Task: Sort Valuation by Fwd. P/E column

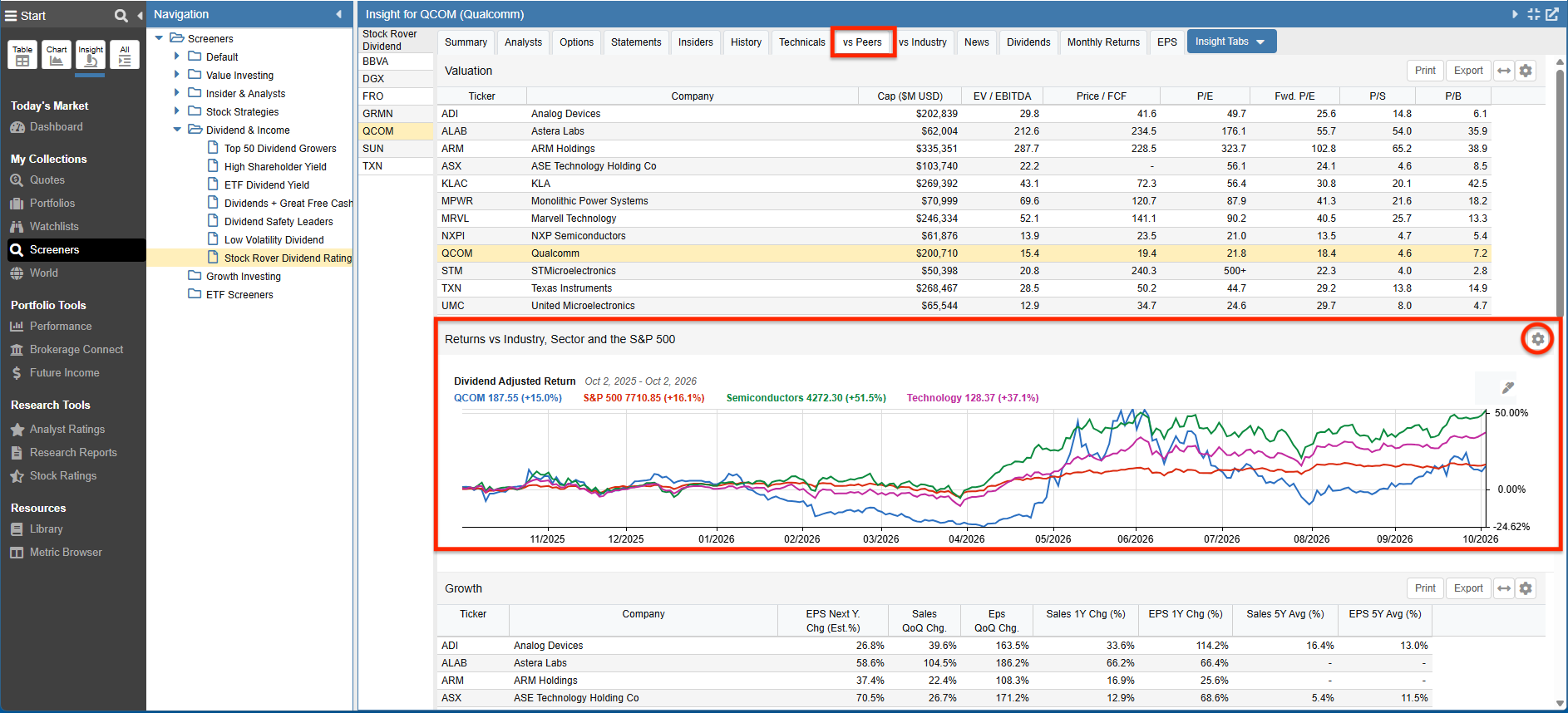Action: click(x=1294, y=96)
